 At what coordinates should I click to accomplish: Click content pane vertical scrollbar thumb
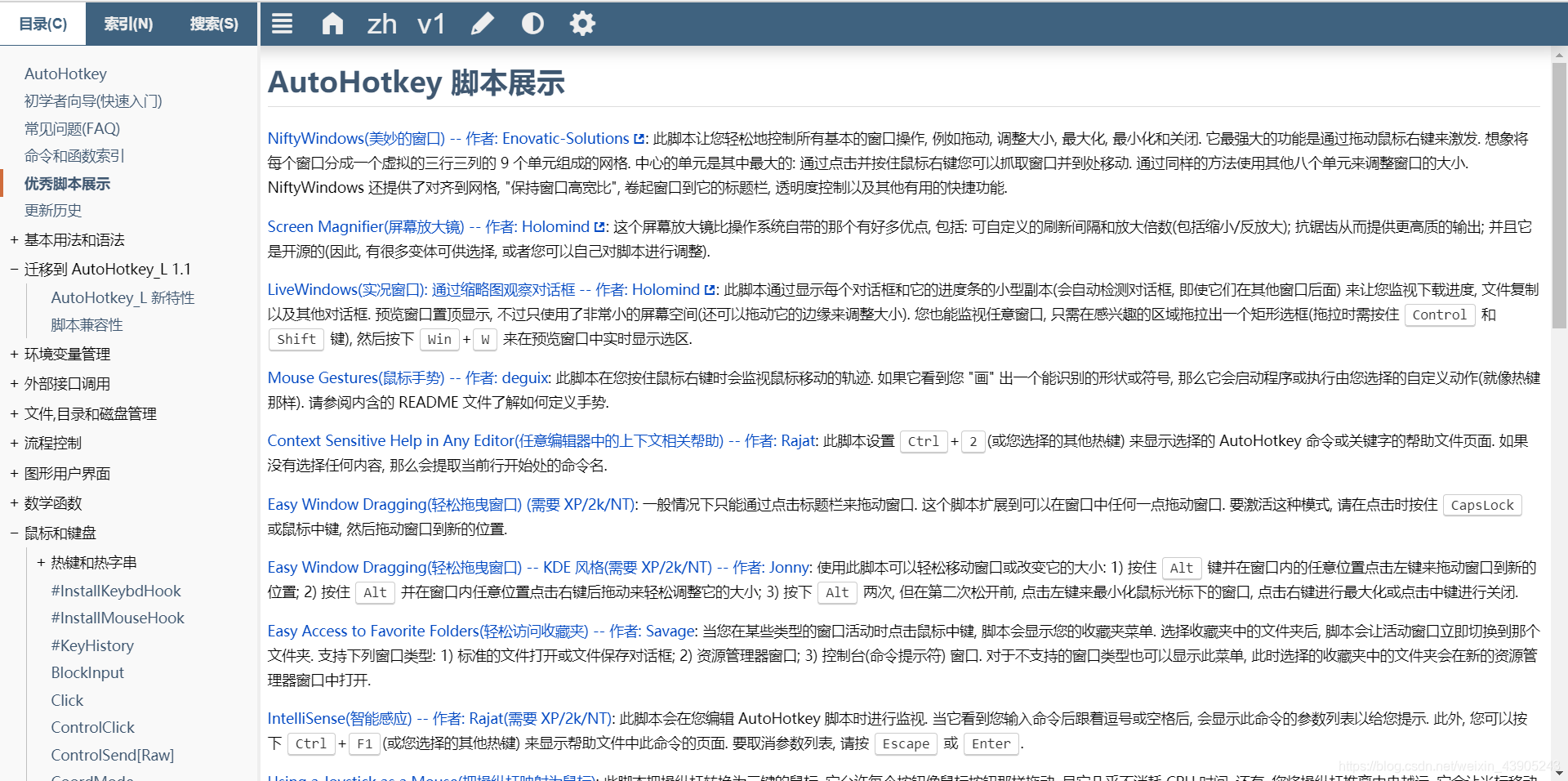(1559, 196)
